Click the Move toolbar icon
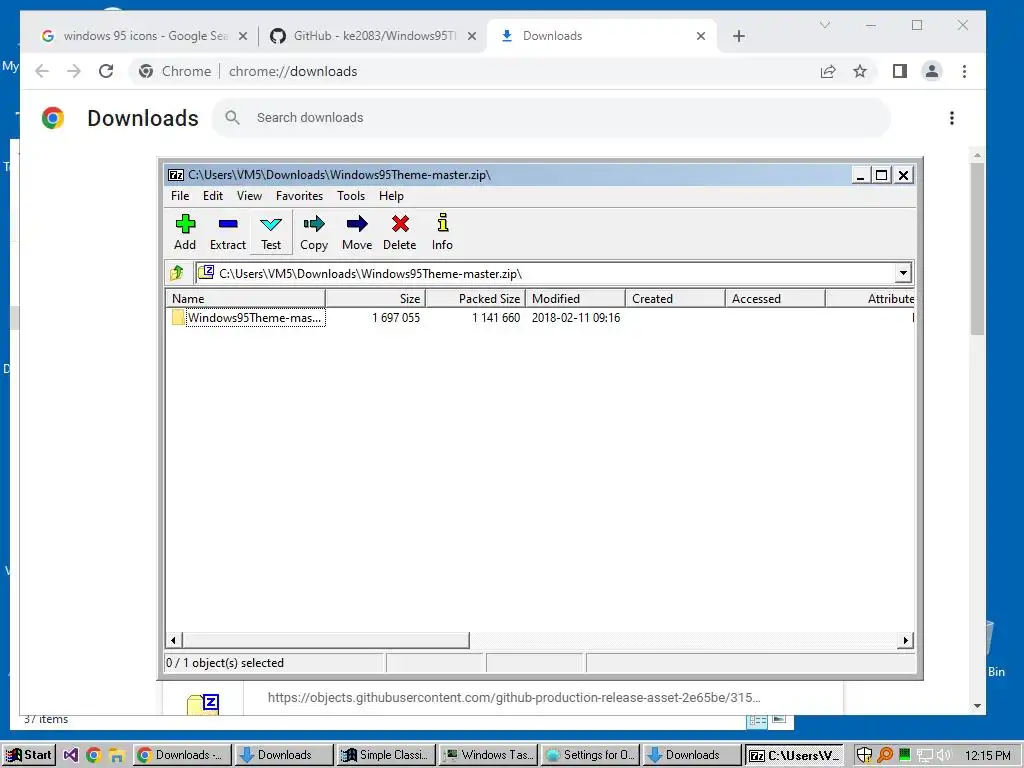Screen dimensions: 1024x768 click(x=357, y=224)
